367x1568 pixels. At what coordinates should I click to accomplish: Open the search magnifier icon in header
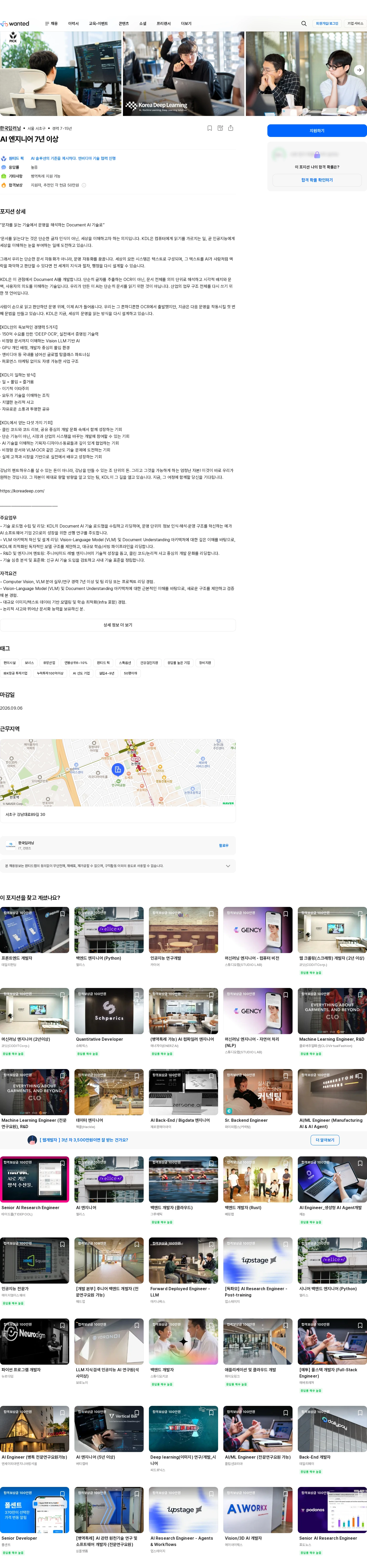304,24
